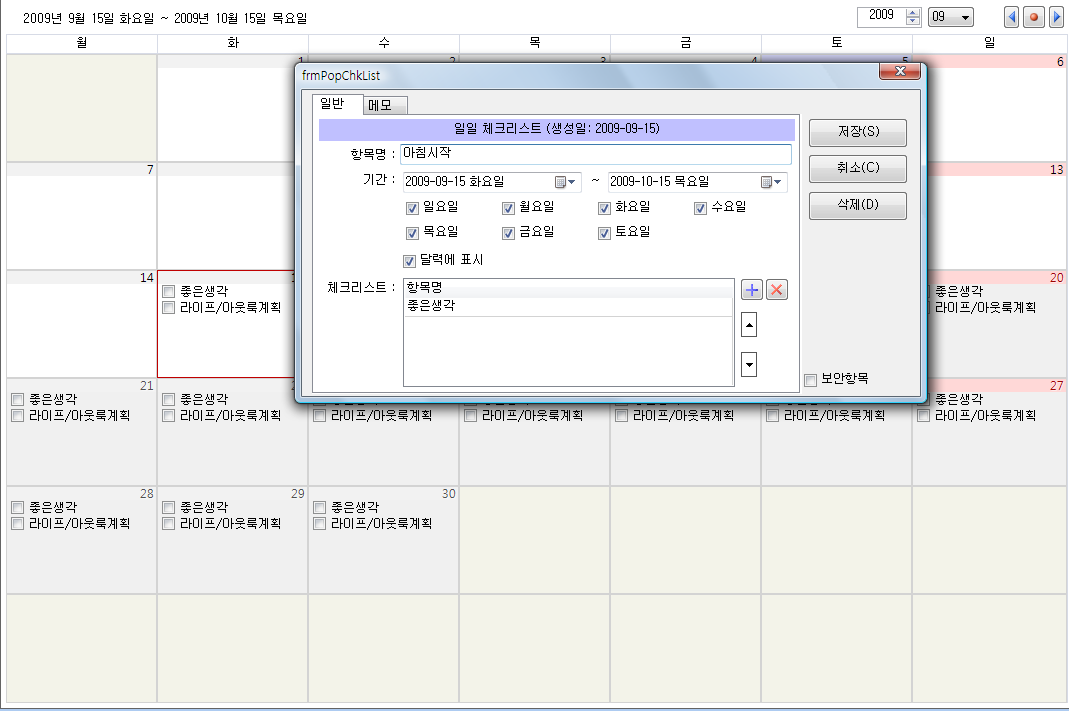Click the red X remove-item icon
This screenshot has width=1069, height=711.
click(x=776, y=290)
